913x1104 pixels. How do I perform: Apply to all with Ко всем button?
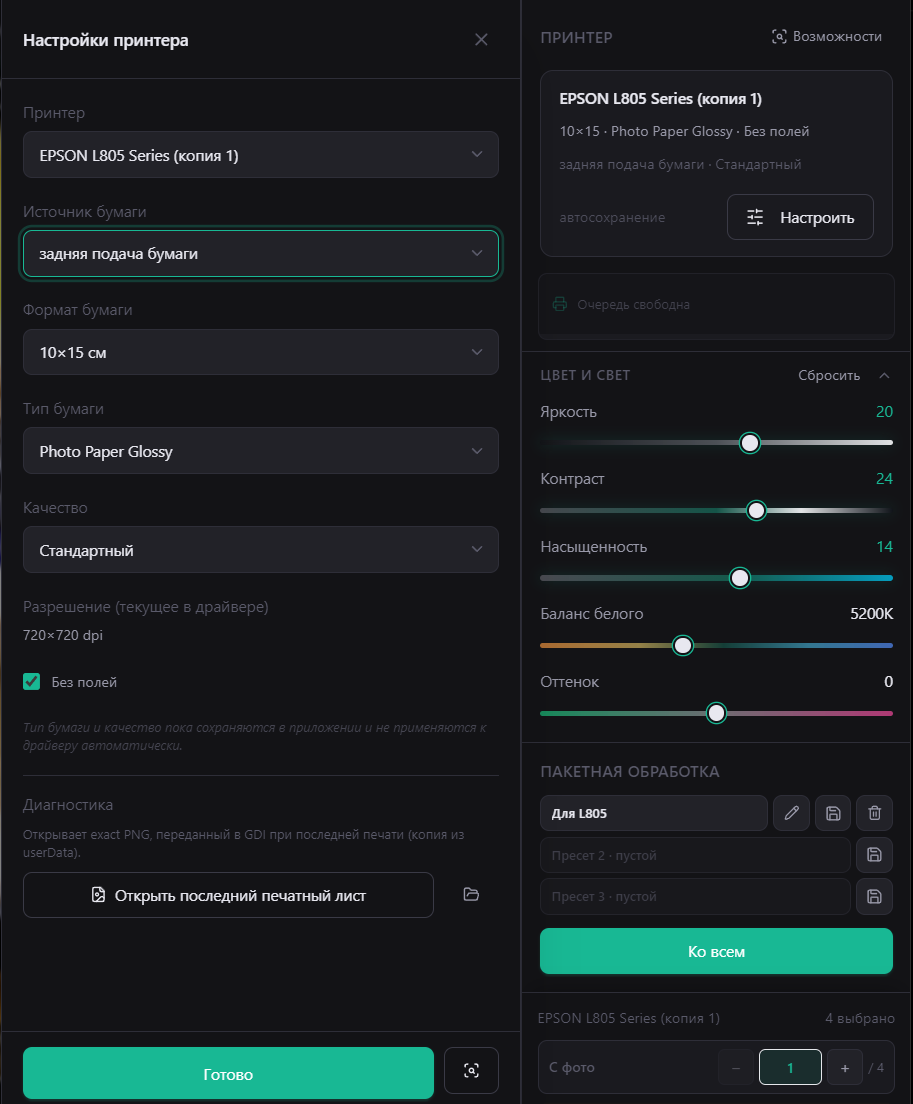(x=716, y=951)
